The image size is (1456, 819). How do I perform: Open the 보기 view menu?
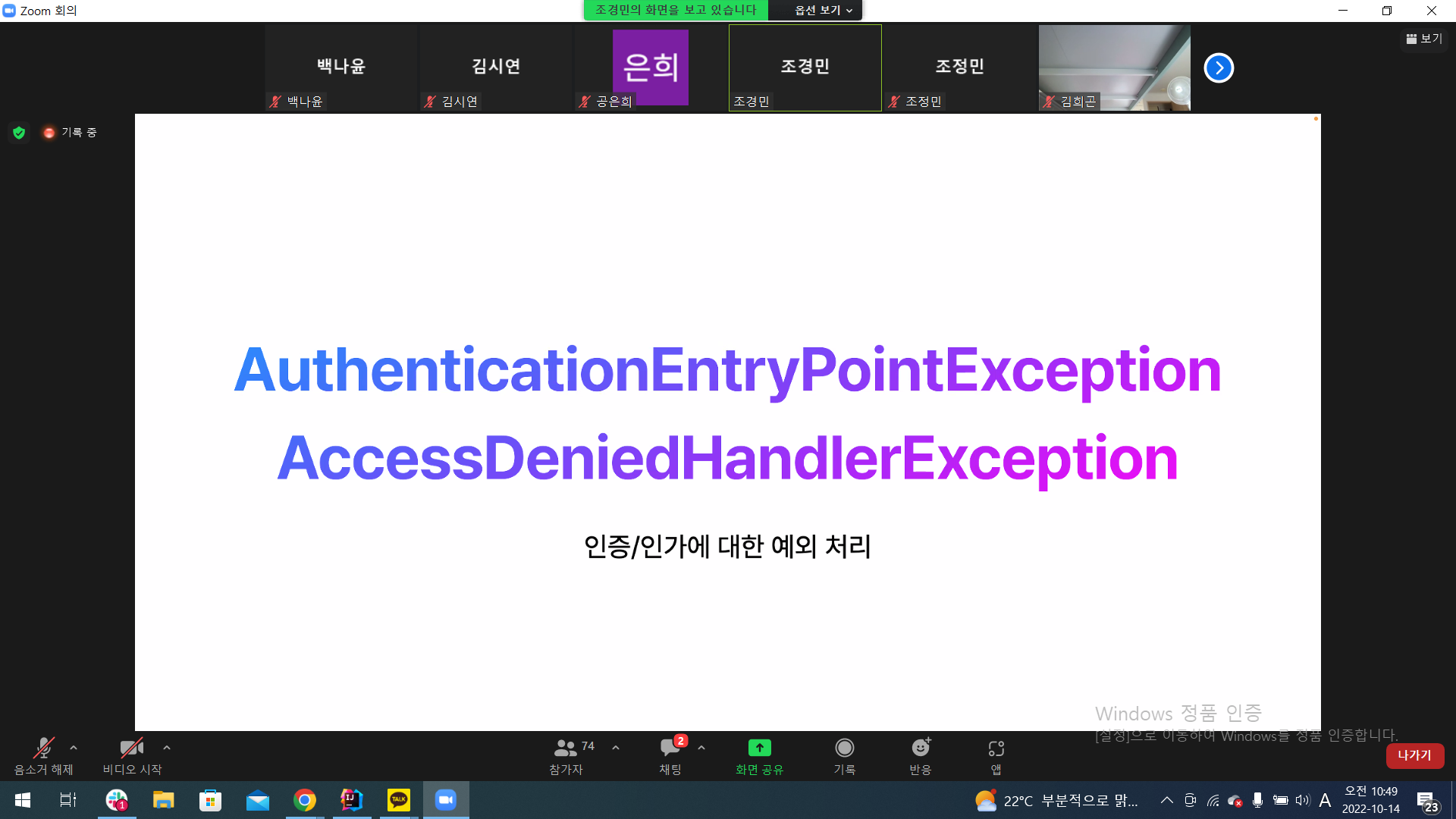(1424, 39)
